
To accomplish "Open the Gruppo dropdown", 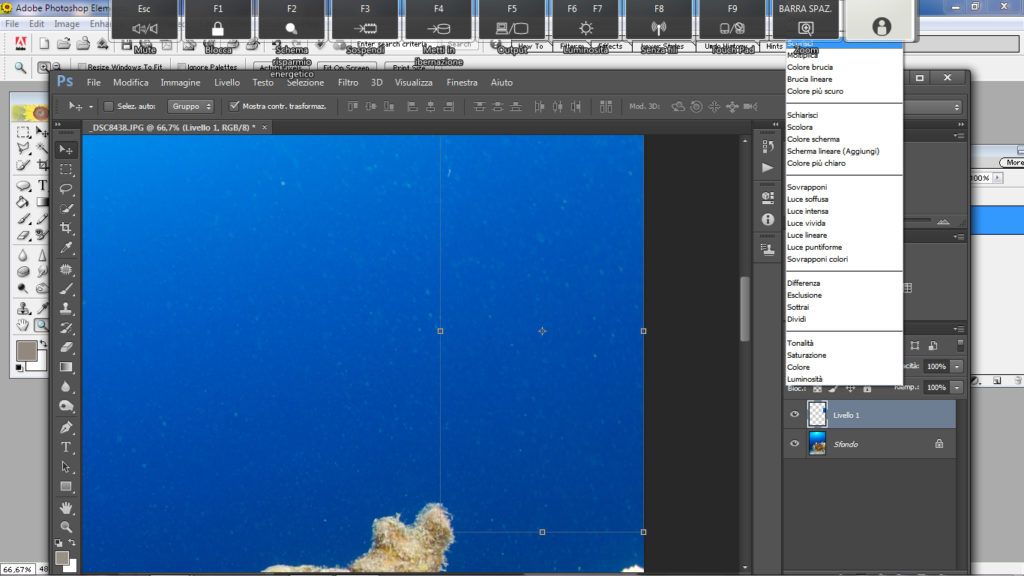I will pos(190,106).
